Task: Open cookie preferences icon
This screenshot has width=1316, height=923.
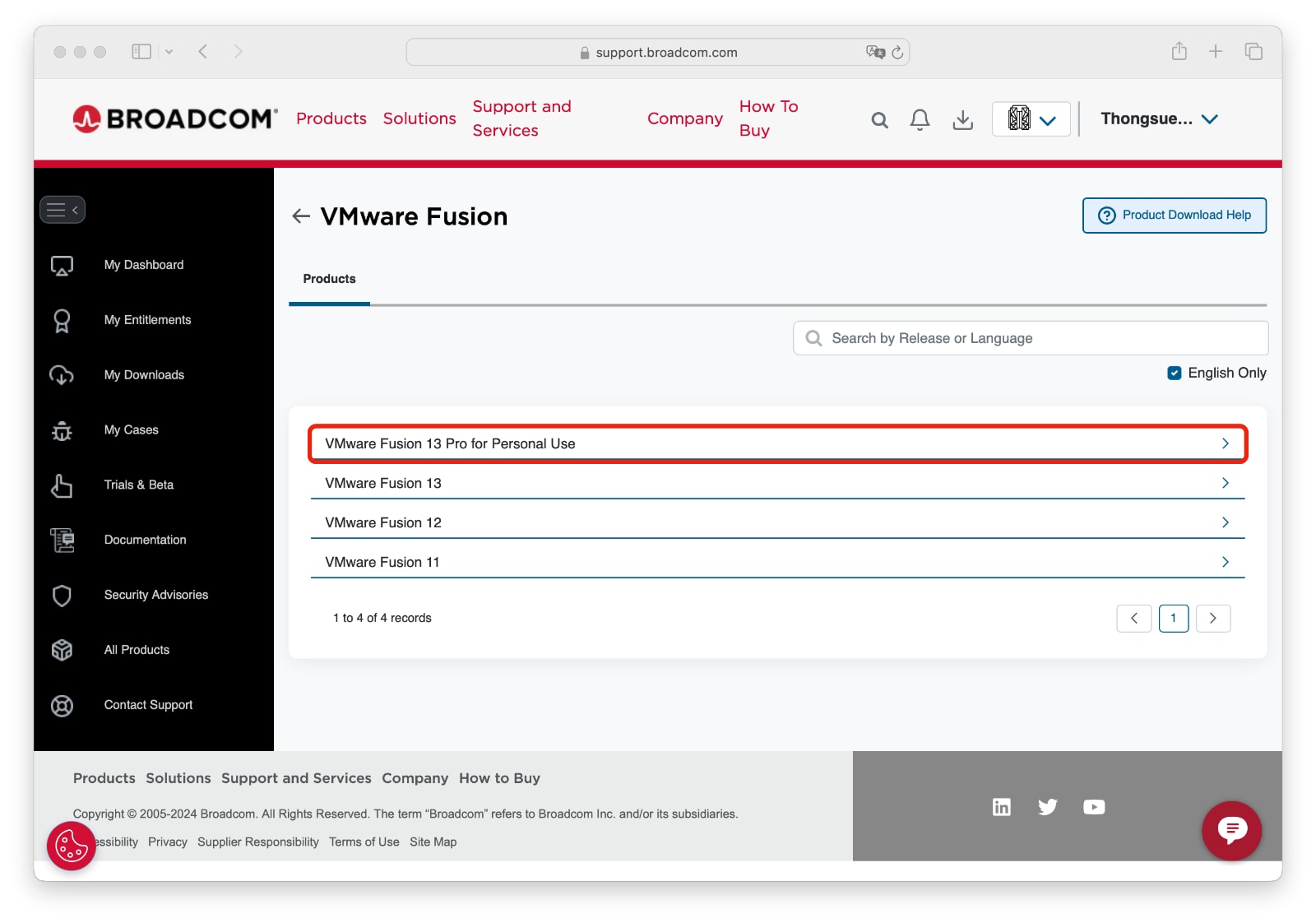Action: click(71, 846)
